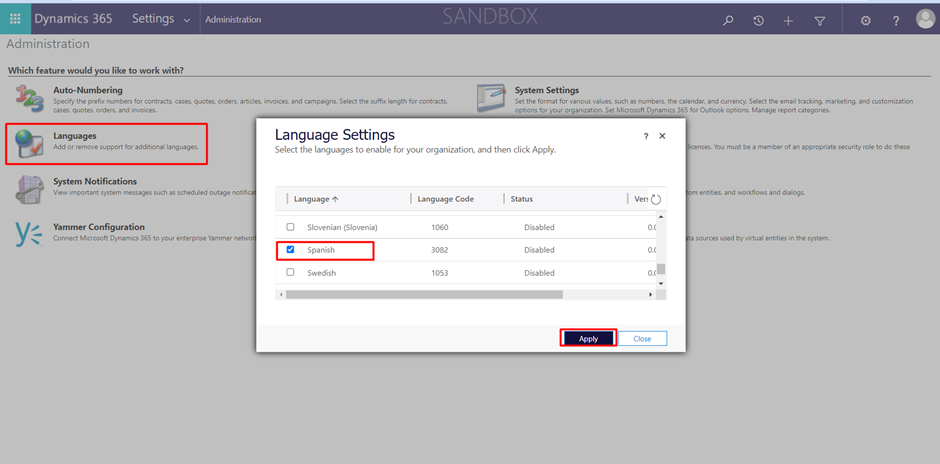Open the app launcher waffle icon

tap(16, 19)
